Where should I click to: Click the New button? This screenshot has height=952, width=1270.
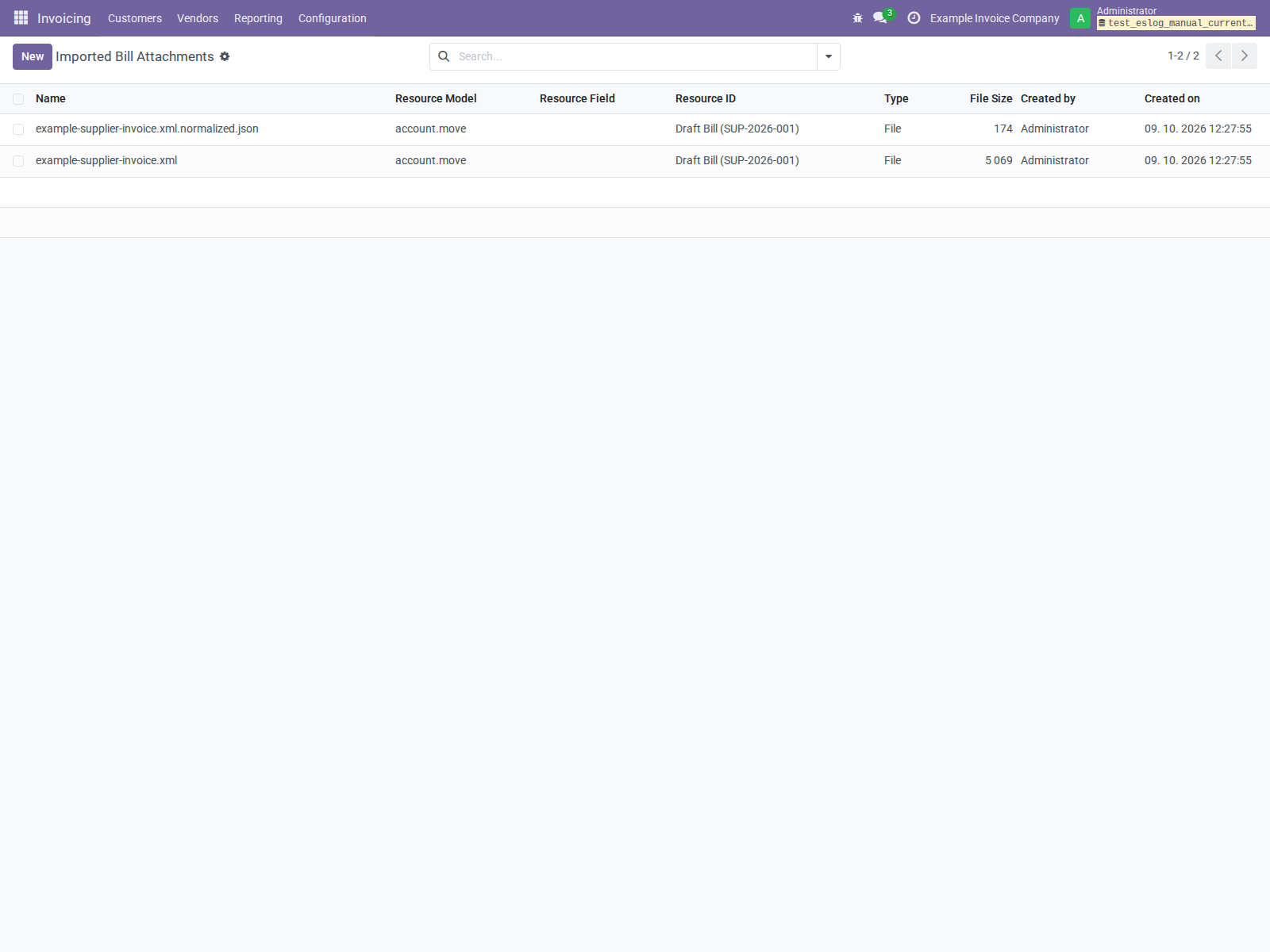point(33,56)
